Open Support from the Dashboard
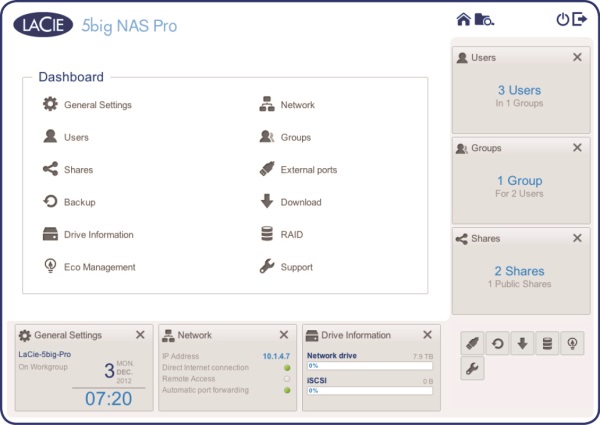This screenshot has width=600, height=425. point(297,267)
